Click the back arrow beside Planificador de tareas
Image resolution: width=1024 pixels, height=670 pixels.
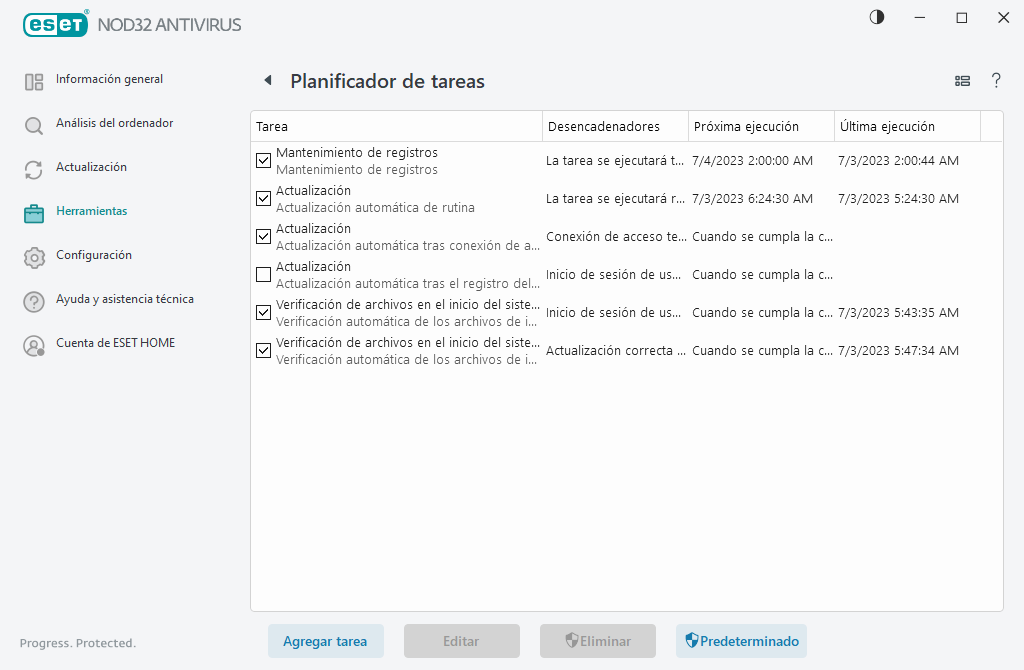pos(266,80)
